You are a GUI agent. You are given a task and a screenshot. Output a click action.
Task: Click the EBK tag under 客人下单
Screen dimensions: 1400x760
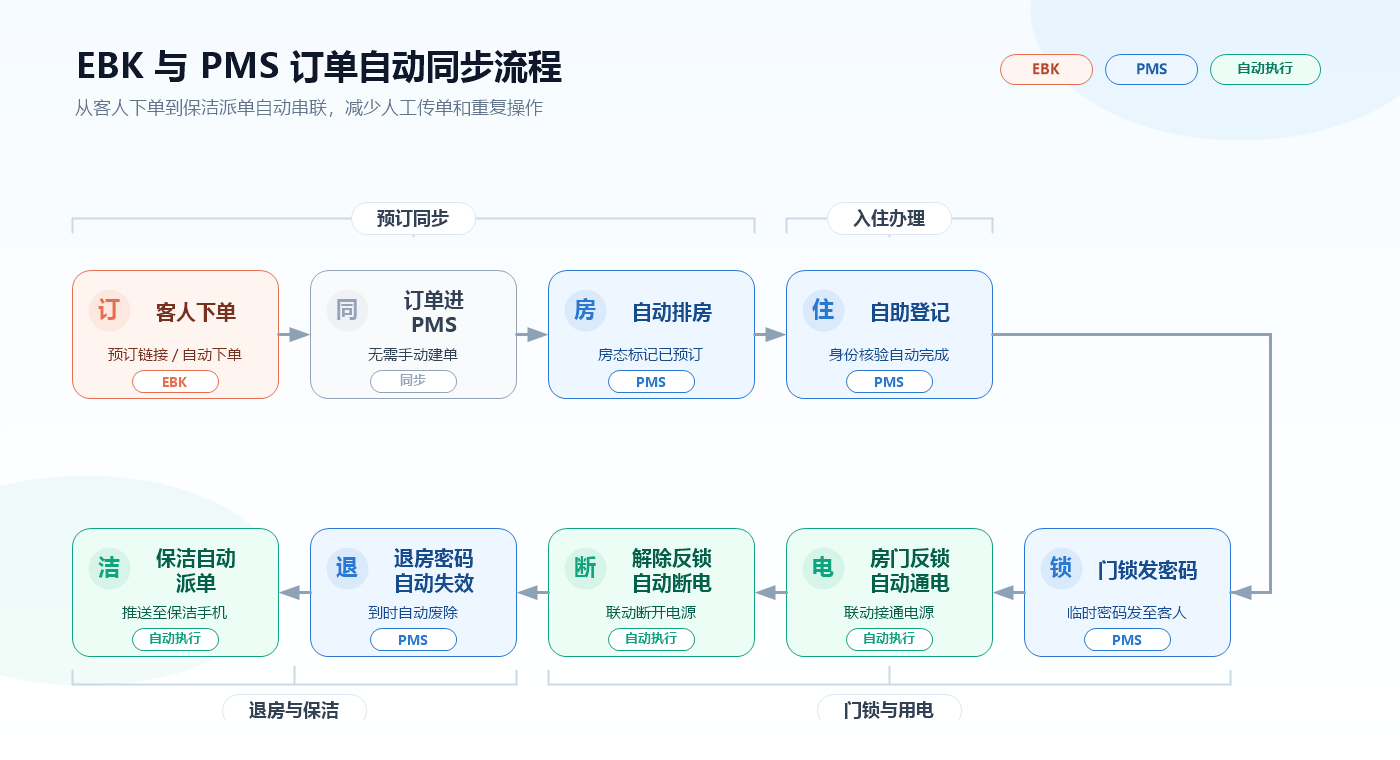coord(175,382)
